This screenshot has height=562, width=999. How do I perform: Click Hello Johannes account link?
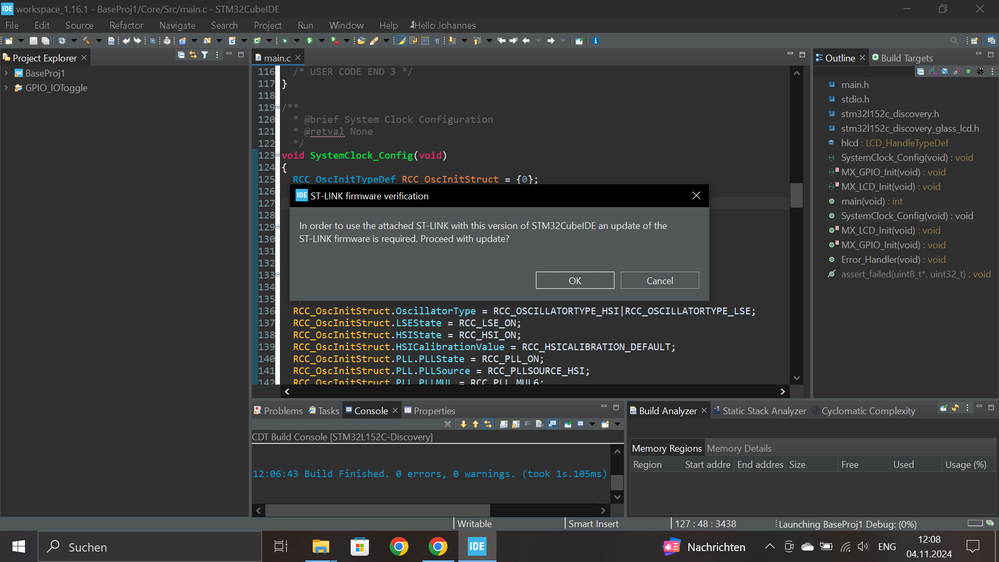point(443,25)
